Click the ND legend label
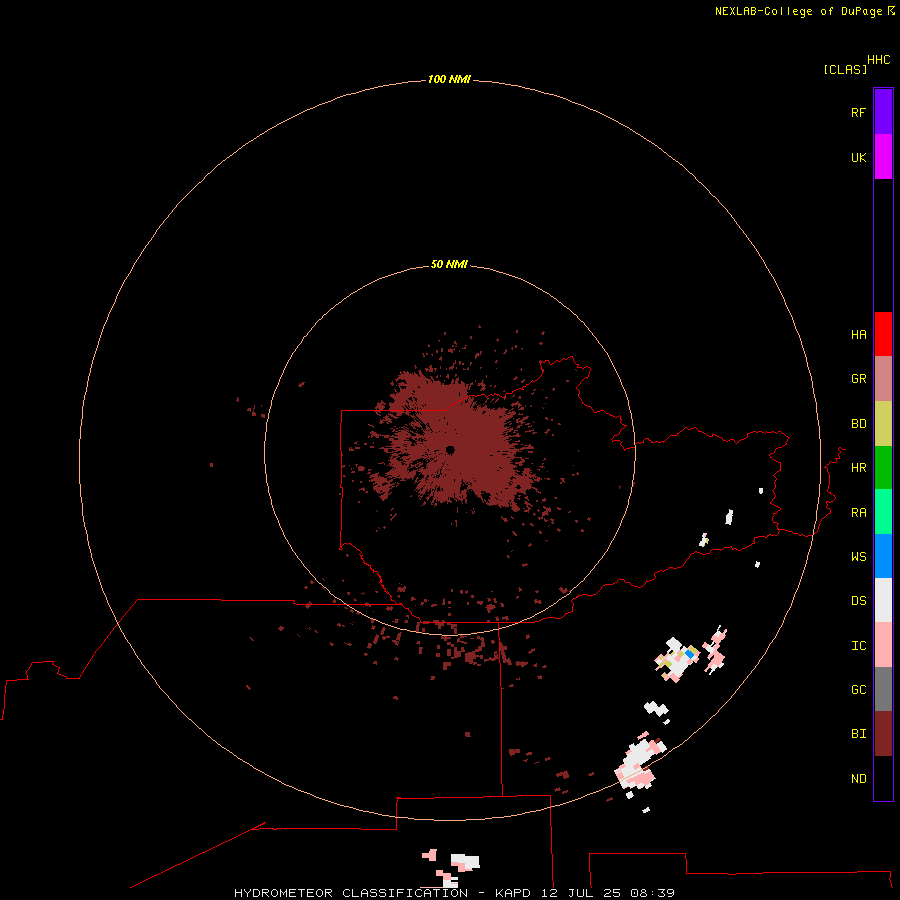Viewport: 900px width, 900px height. point(859,779)
